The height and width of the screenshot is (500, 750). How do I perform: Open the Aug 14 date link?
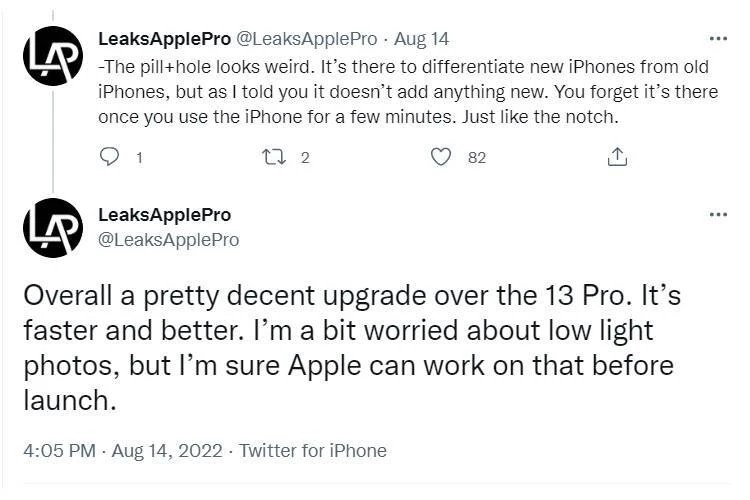coord(422,39)
